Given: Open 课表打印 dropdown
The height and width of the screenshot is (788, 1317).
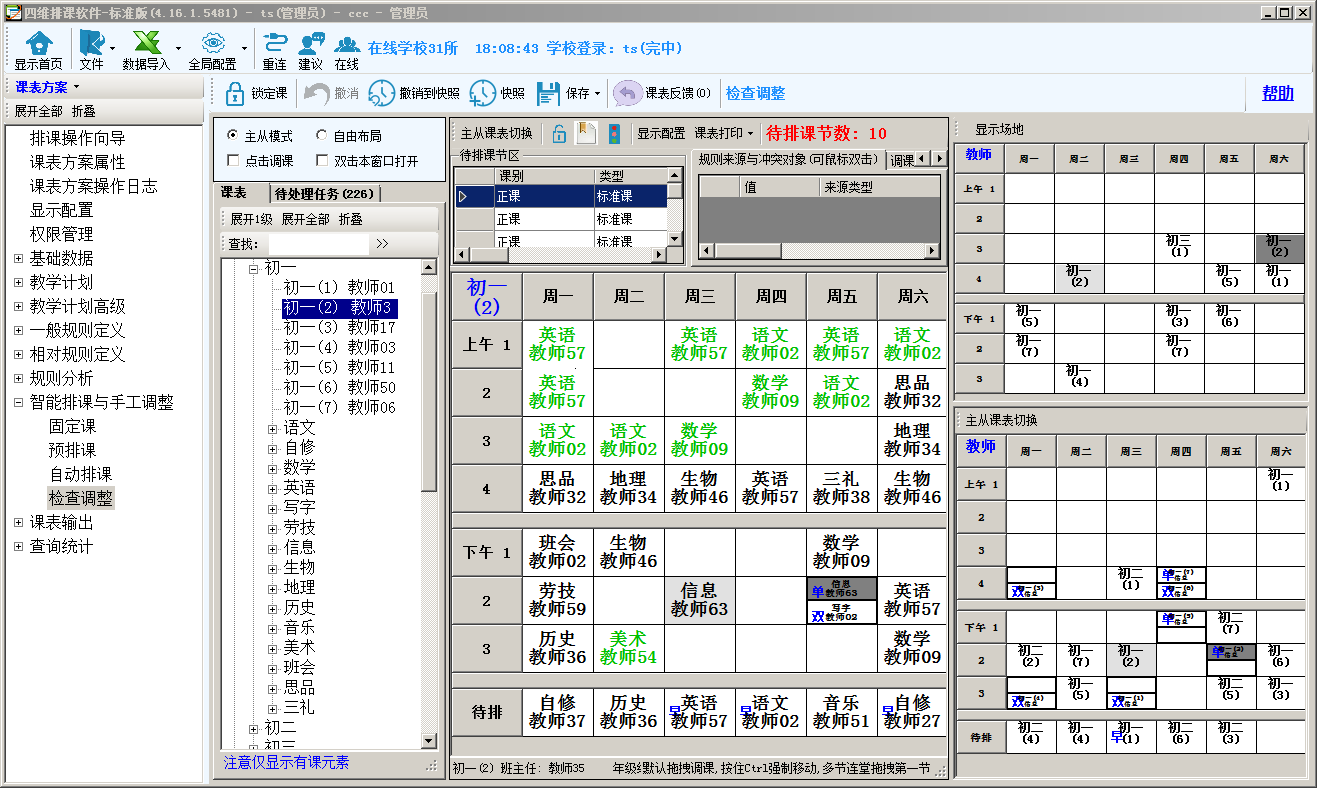Looking at the screenshot, I should coord(725,133).
